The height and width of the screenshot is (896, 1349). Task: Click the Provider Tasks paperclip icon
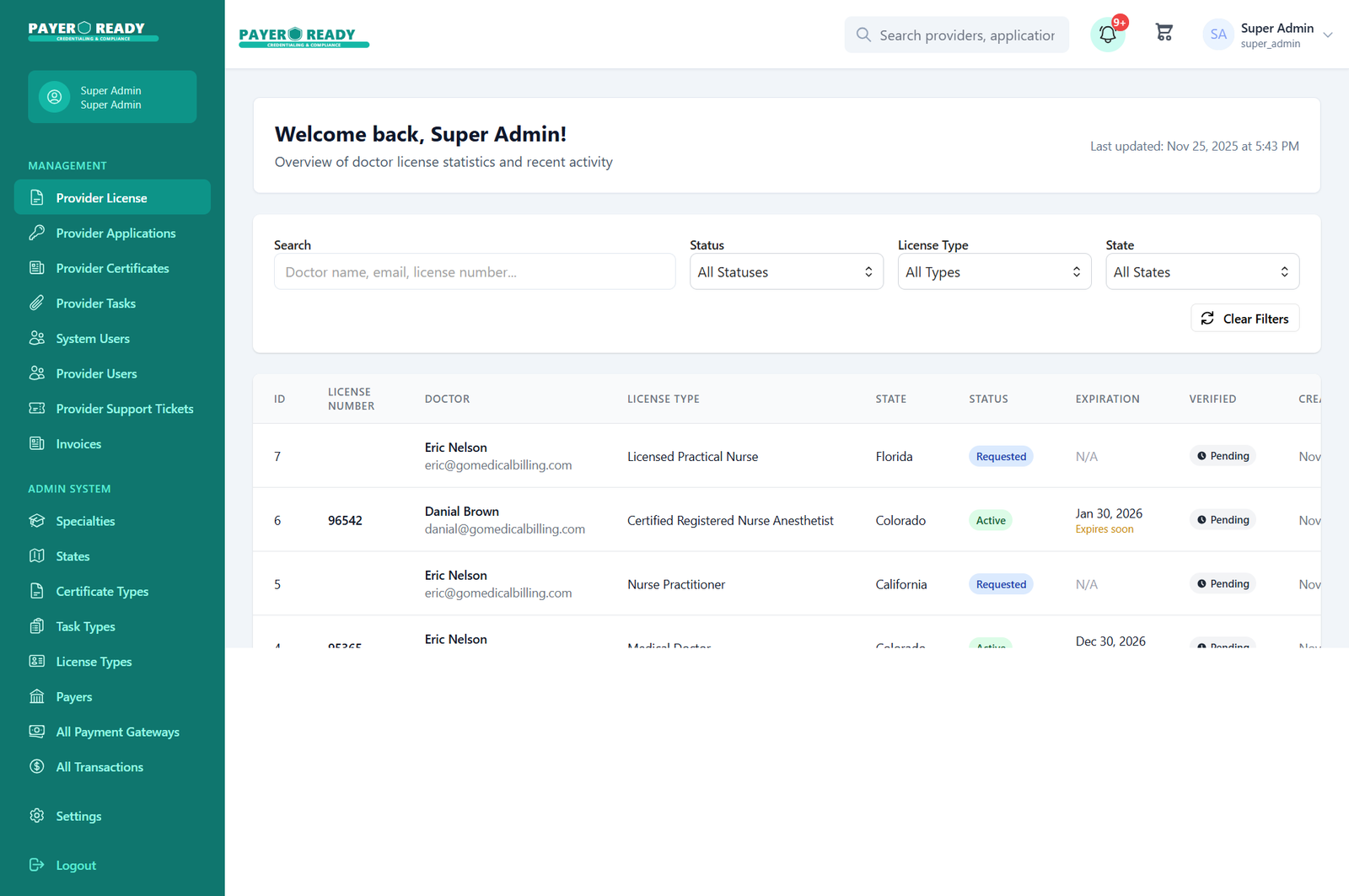coord(36,303)
